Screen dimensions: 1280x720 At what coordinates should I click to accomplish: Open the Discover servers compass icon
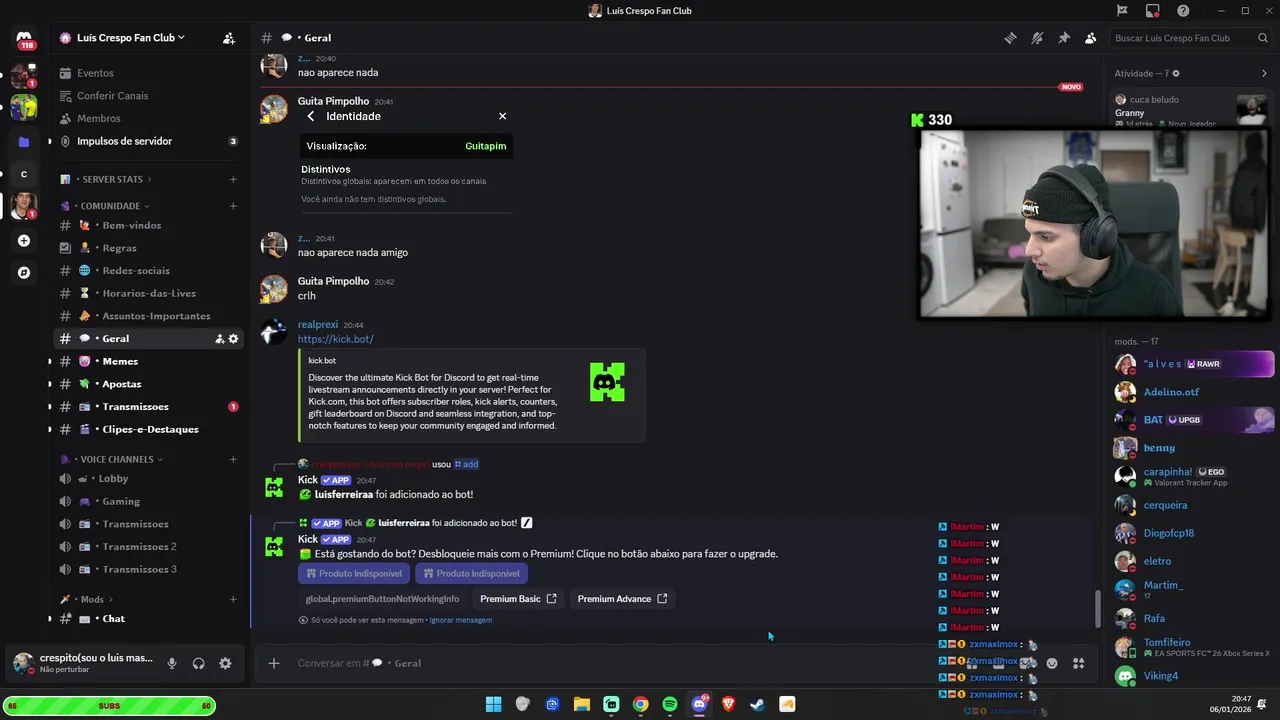[24, 272]
